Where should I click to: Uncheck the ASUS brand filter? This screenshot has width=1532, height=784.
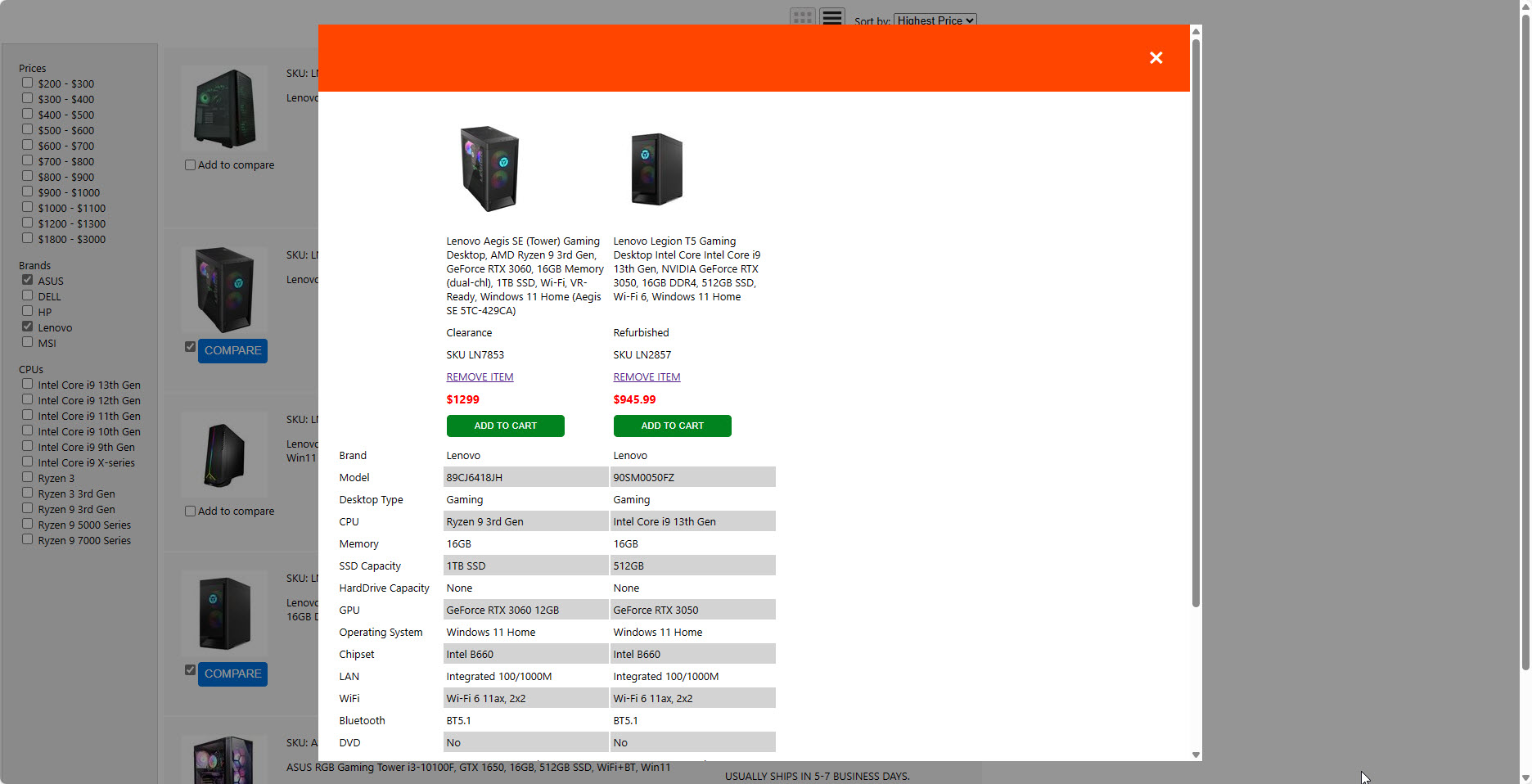28,280
